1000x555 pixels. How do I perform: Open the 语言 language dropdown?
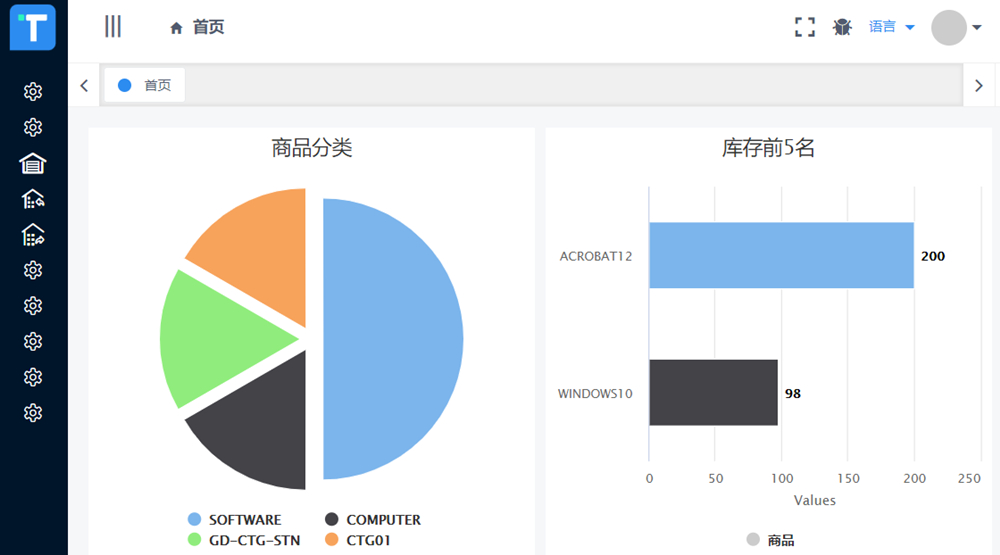892,27
